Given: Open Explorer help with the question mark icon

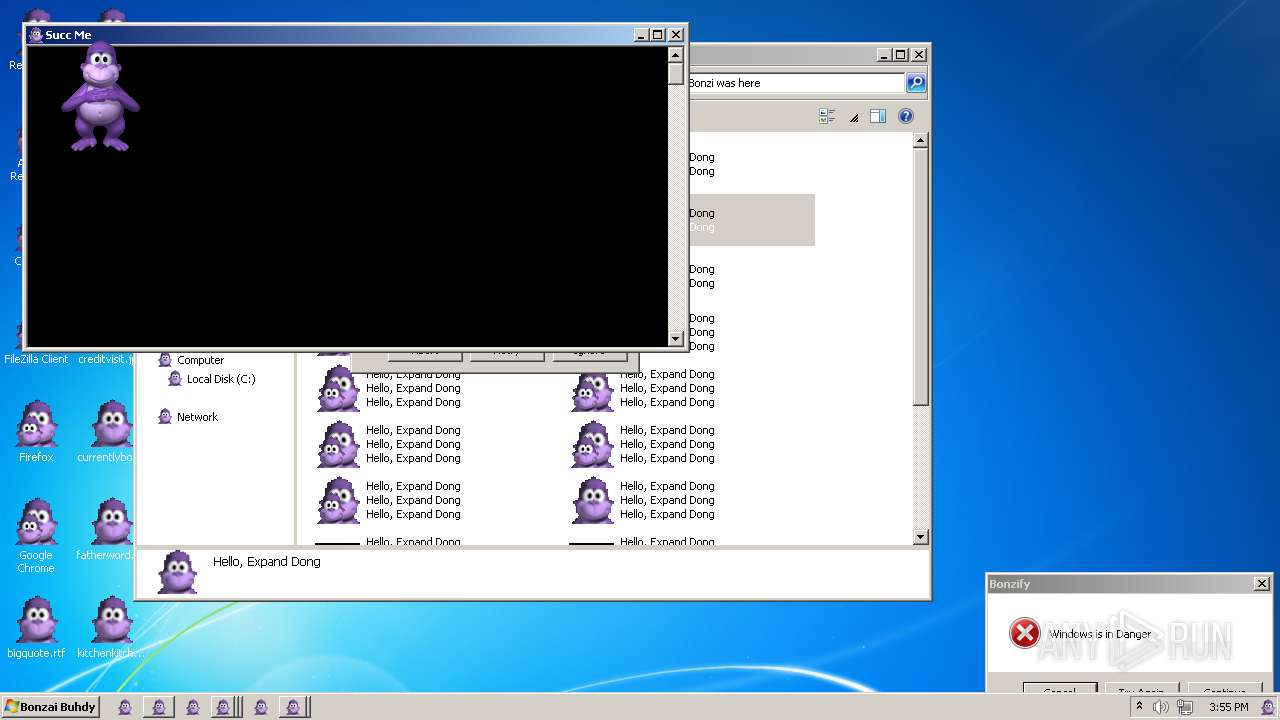Looking at the screenshot, I should [906, 116].
